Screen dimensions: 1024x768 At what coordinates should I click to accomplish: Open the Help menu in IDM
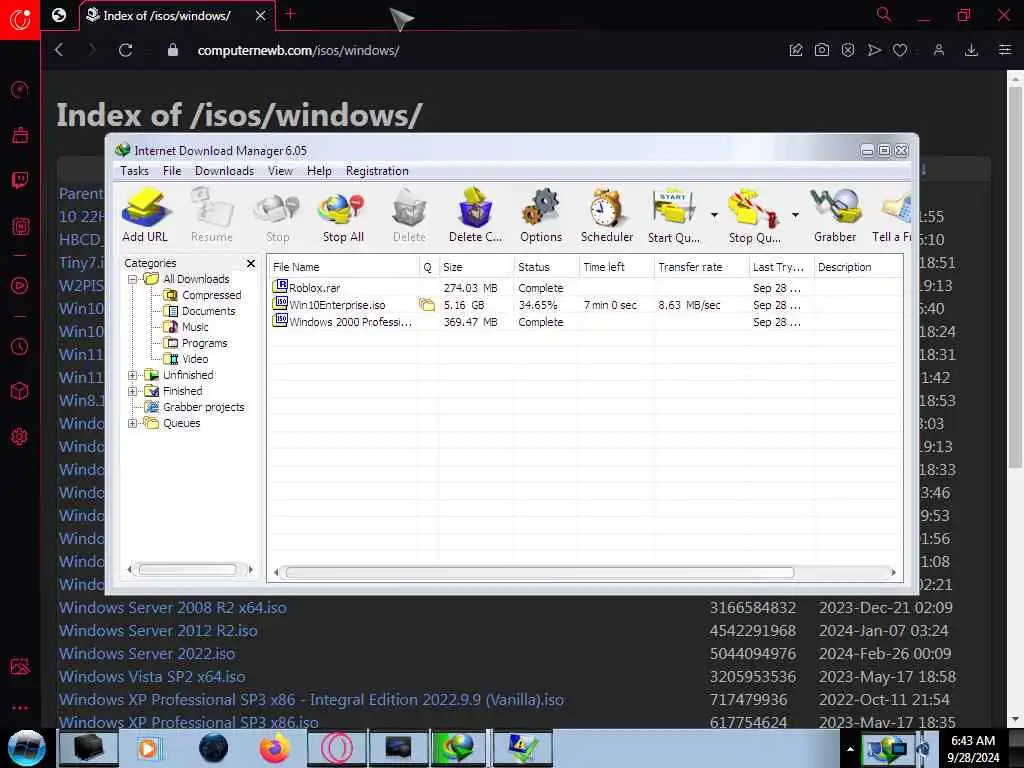[x=319, y=170]
